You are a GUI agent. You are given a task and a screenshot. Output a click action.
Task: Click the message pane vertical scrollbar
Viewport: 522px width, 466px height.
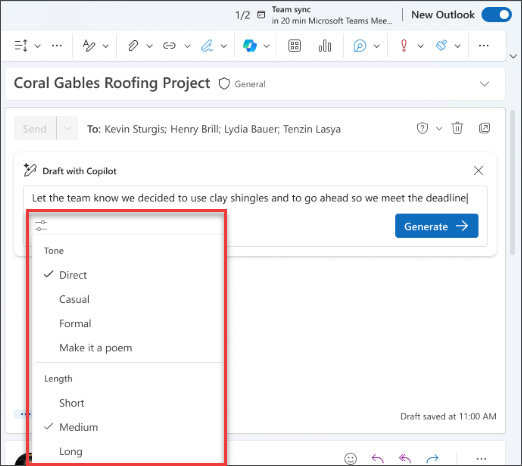coord(513,183)
